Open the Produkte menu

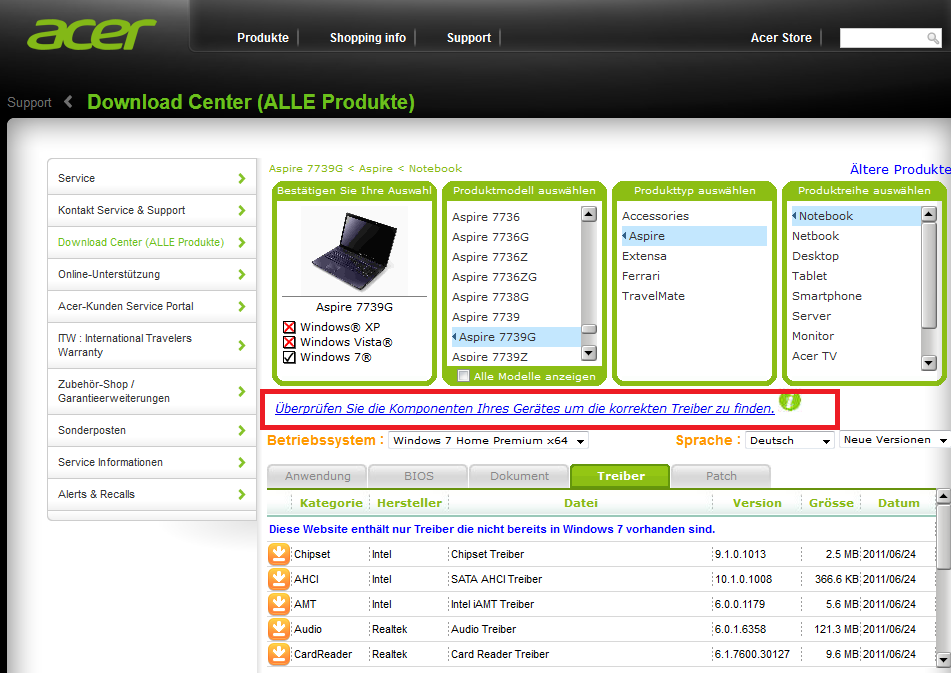pos(263,38)
